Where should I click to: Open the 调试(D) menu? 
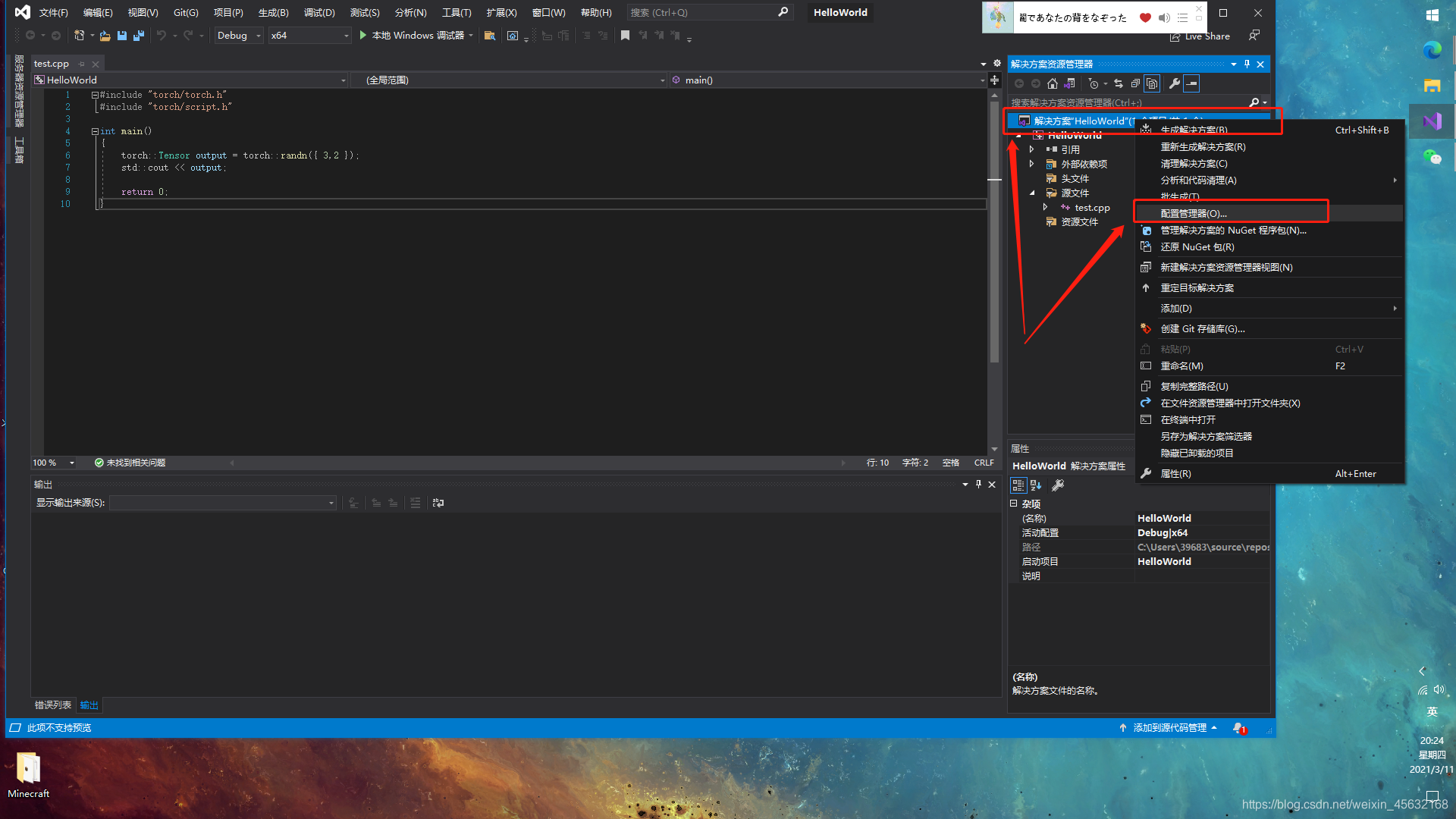(x=319, y=13)
